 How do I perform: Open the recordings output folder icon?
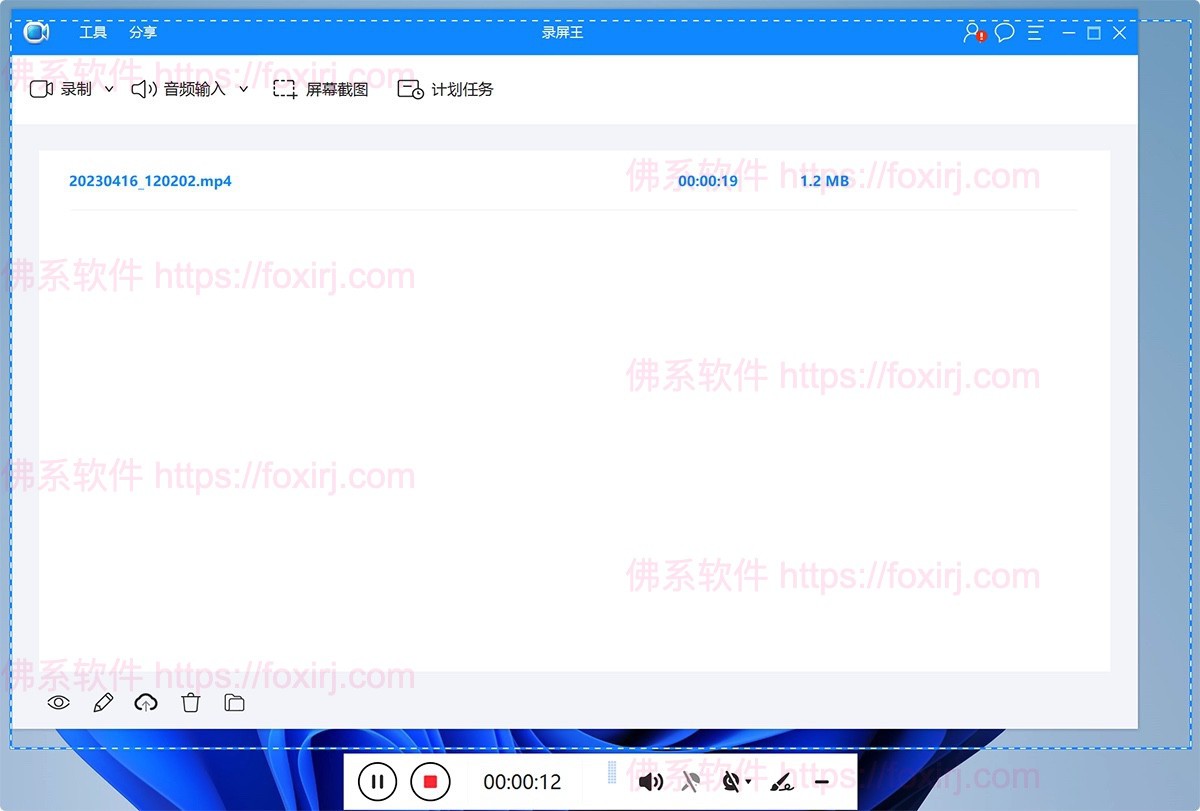point(233,702)
